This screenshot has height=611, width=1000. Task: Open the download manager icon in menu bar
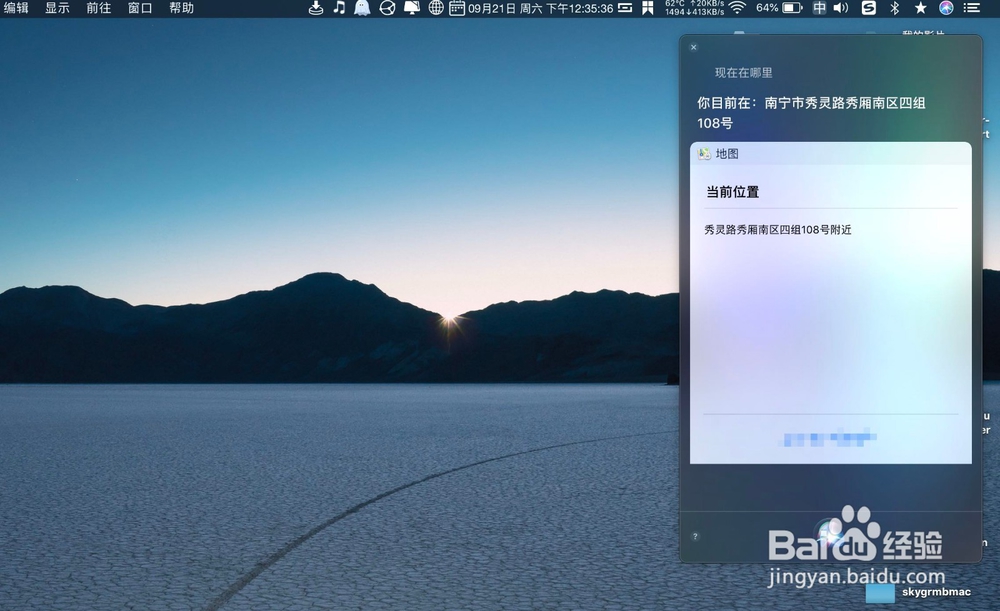coord(315,8)
